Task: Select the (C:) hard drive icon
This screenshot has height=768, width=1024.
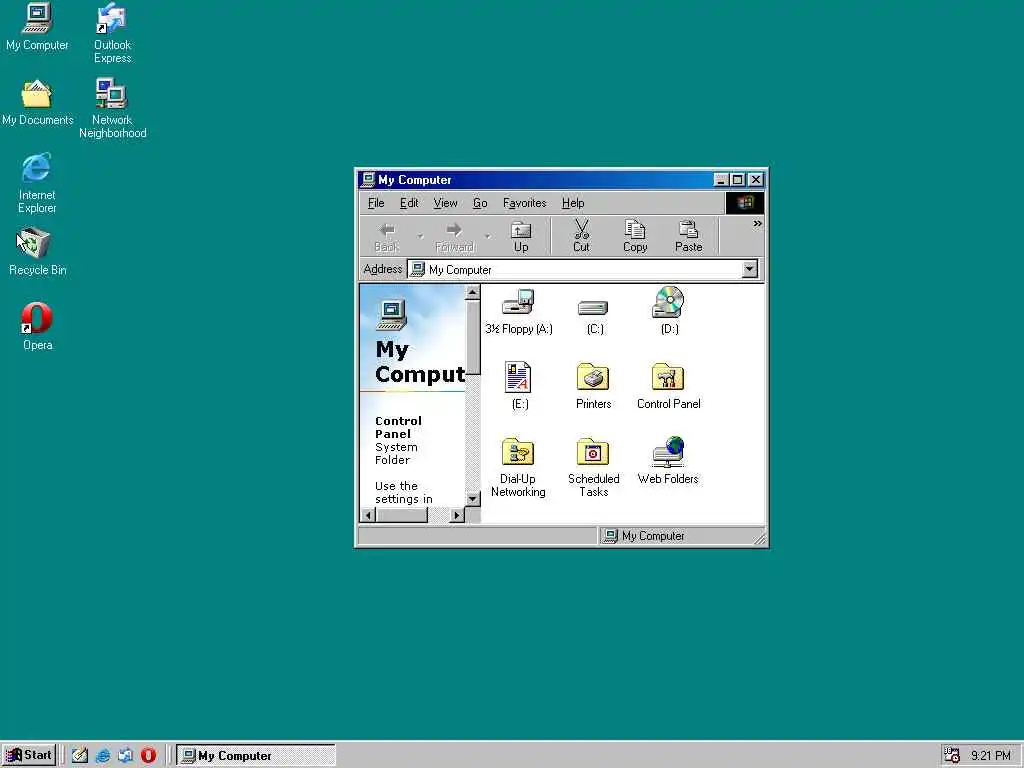Action: (594, 317)
